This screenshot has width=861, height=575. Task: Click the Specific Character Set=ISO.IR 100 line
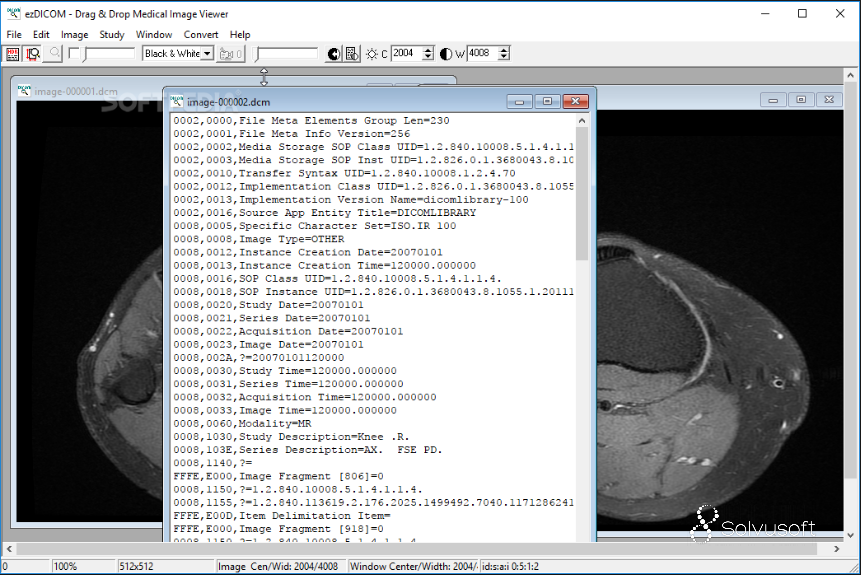(315, 226)
